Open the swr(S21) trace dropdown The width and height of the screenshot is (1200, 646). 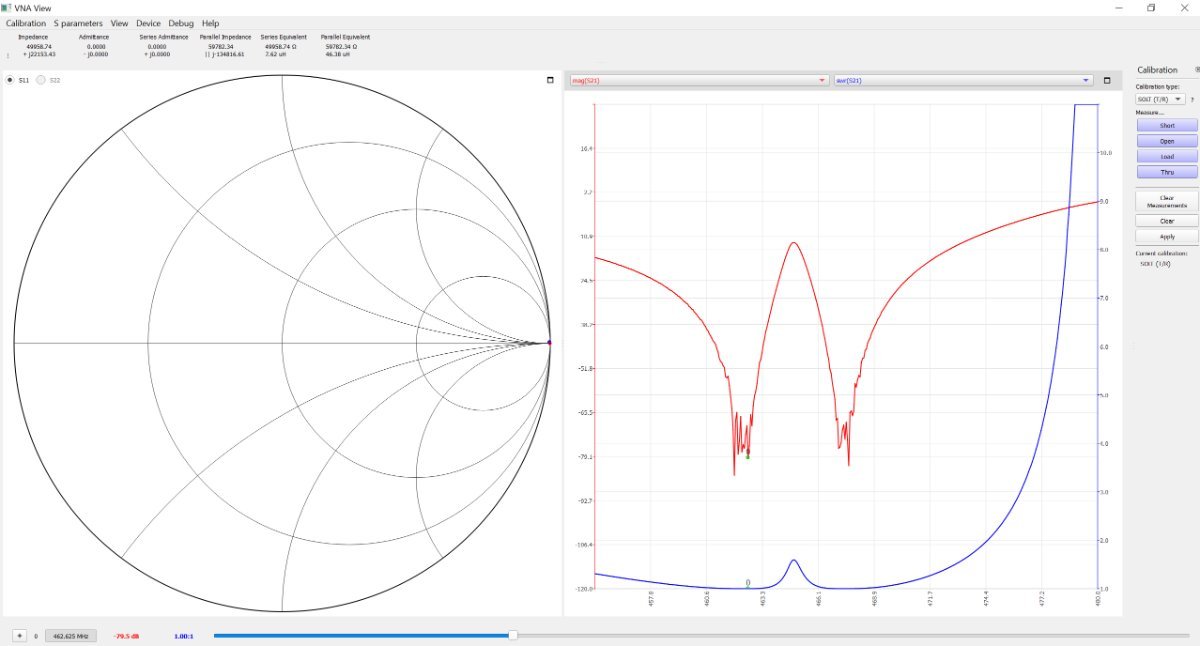coord(962,80)
